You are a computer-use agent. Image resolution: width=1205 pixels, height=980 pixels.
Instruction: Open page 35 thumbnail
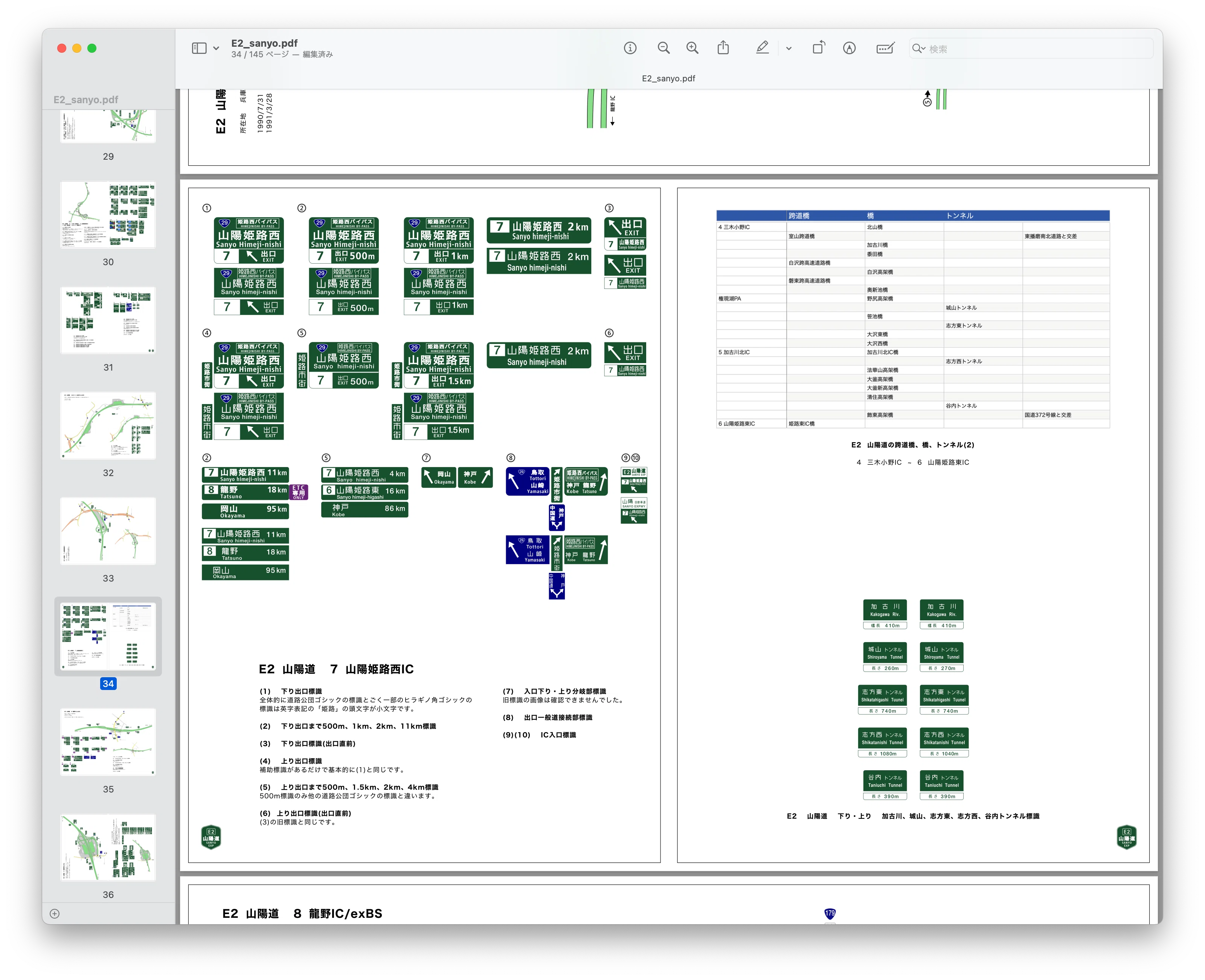click(x=108, y=742)
